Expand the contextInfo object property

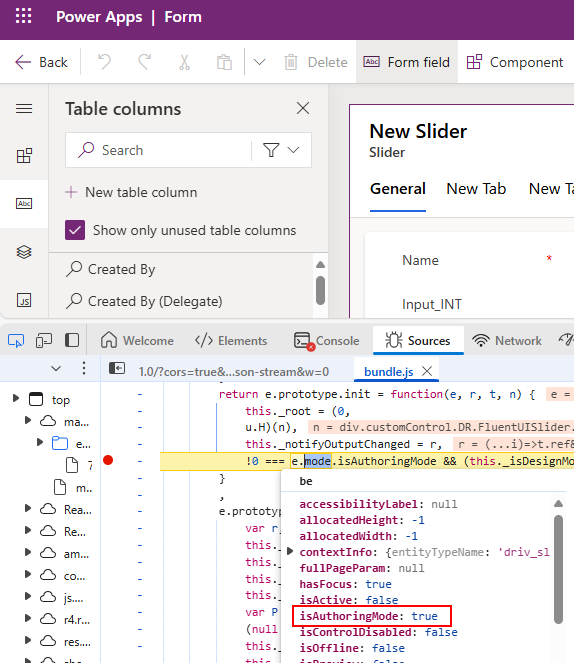point(290,551)
